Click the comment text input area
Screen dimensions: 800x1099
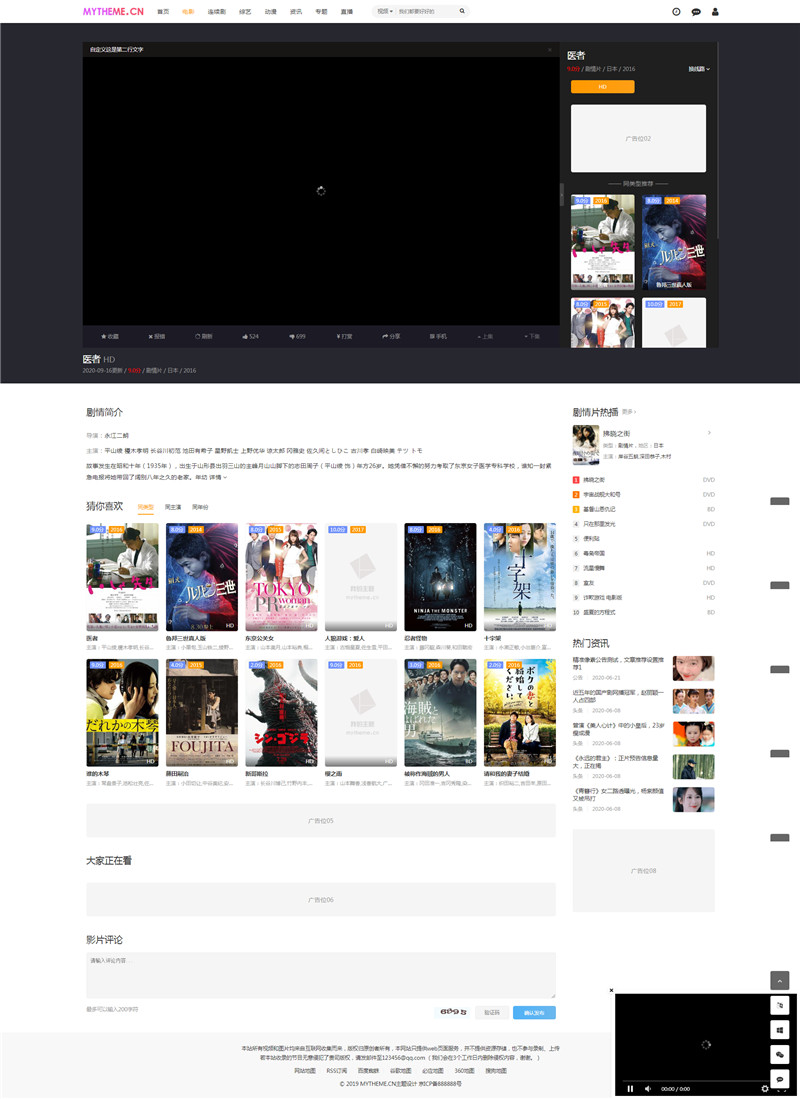coord(320,974)
